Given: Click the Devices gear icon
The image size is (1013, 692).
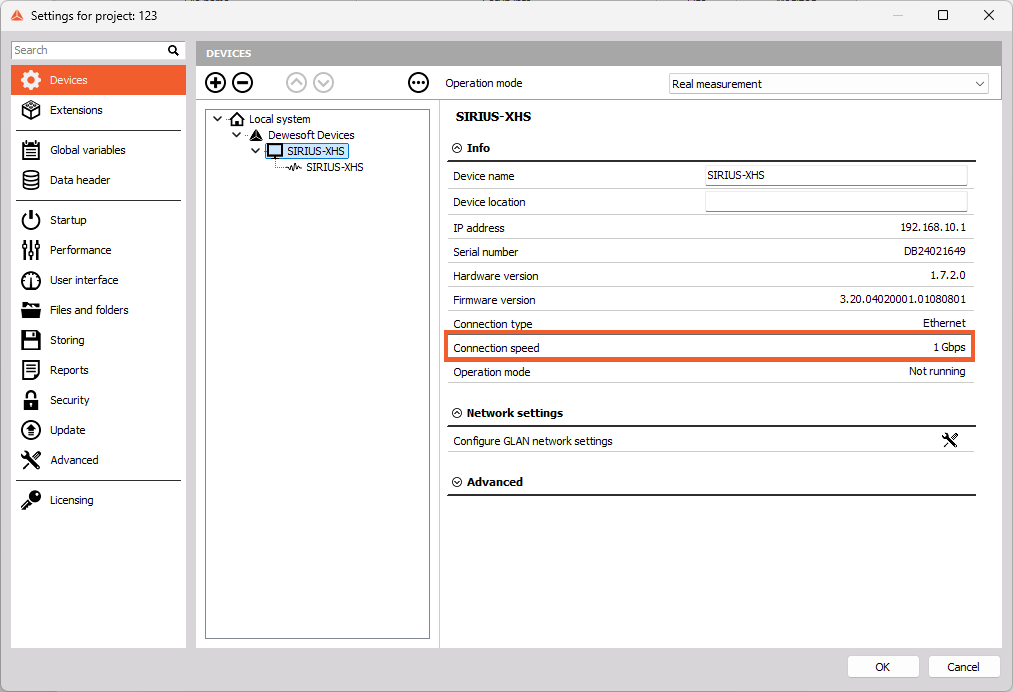Looking at the screenshot, I should point(30,80).
